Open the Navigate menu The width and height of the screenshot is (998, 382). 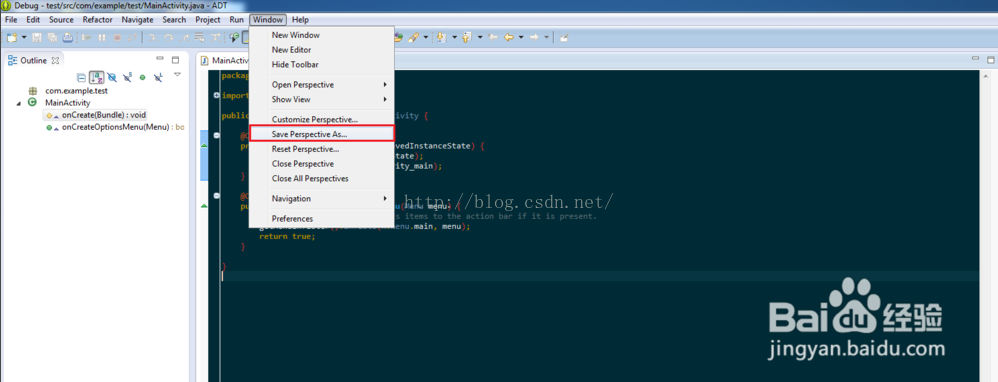pyautogui.click(x=137, y=20)
